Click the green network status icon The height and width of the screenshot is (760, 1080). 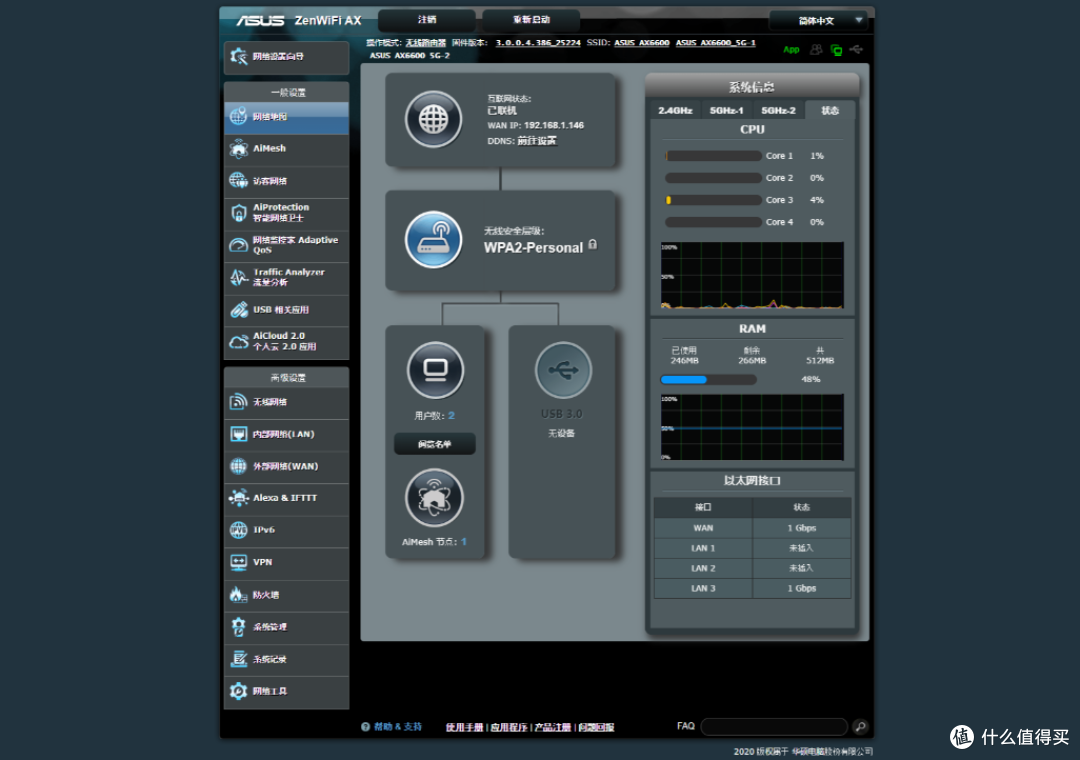click(x=836, y=50)
